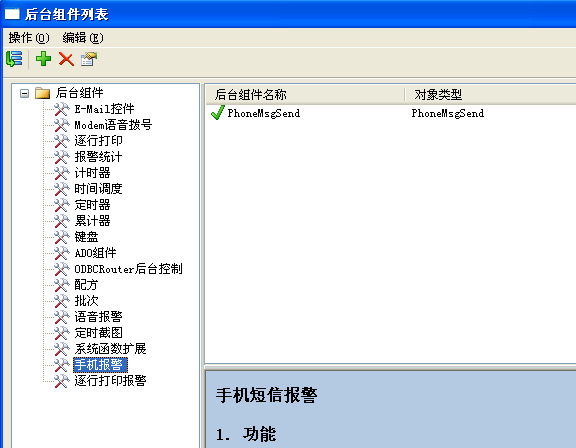Open the 操作(O) menu
Viewport: 576px width, 448px height.
pyautogui.click(x=29, y=38)
